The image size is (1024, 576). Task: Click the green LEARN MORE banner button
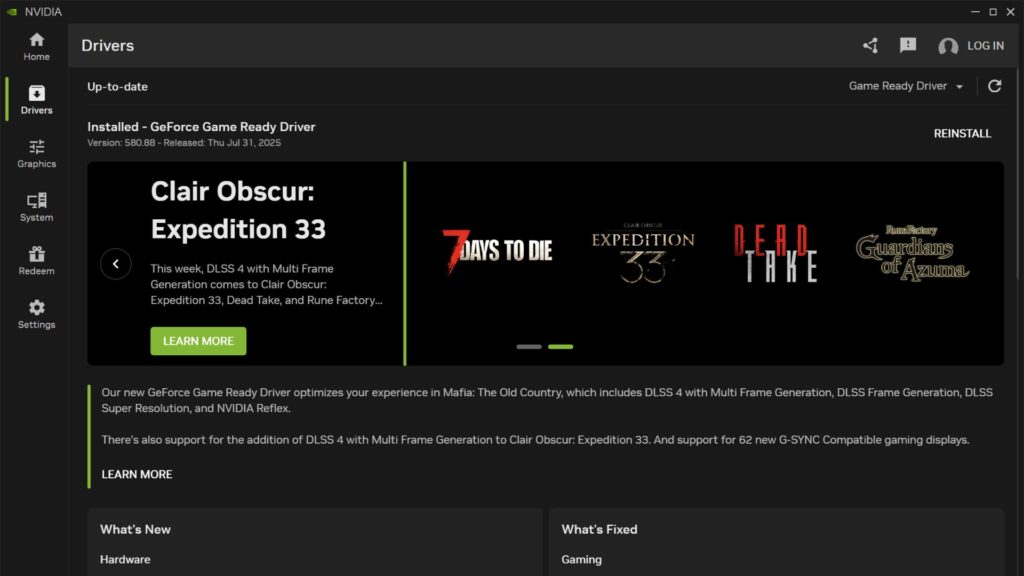198,341
